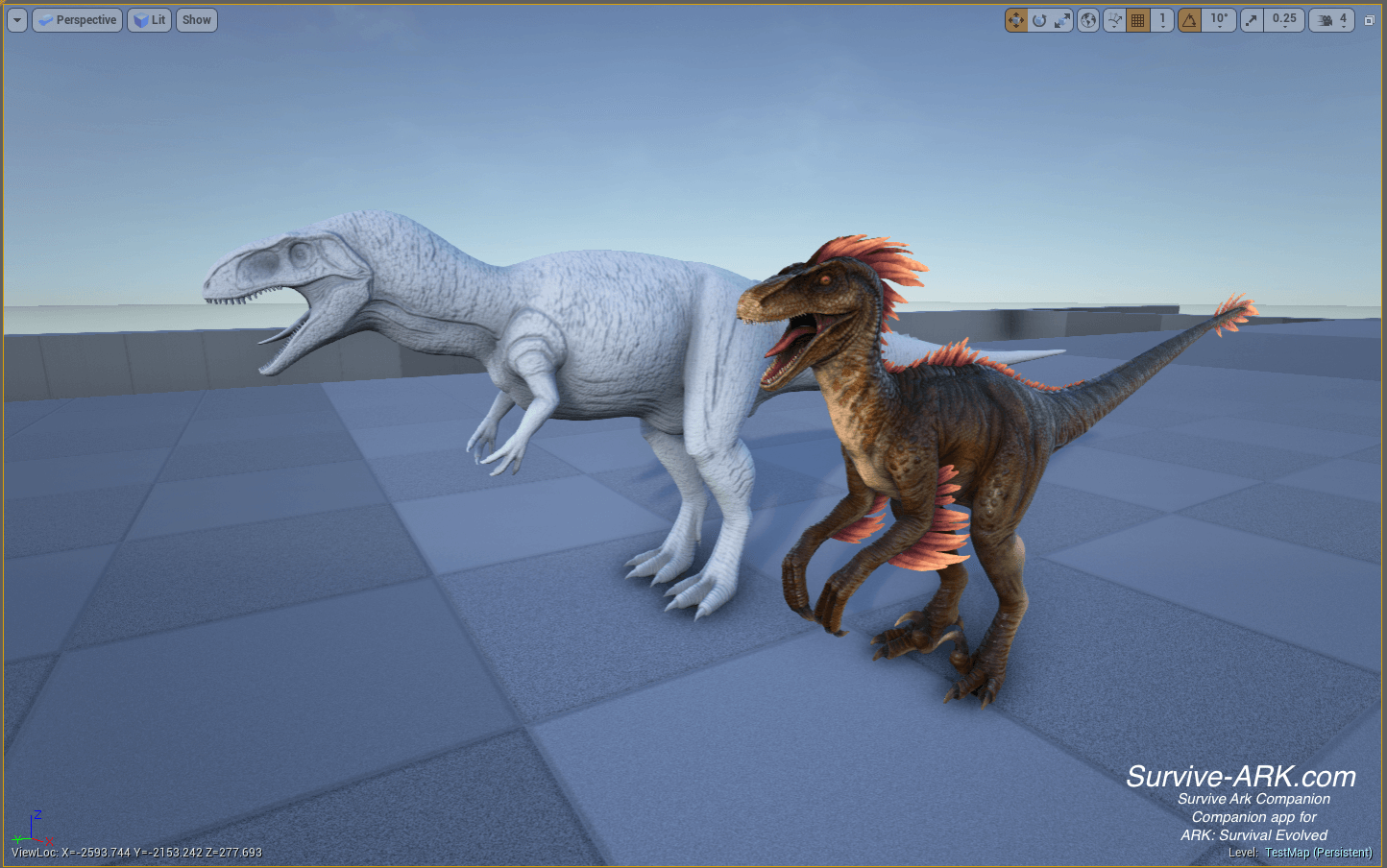The width and height of the screenshot is (1387, 868).
Task: Select the scale gizmo tool
Action: click(x=1062, y=20)
